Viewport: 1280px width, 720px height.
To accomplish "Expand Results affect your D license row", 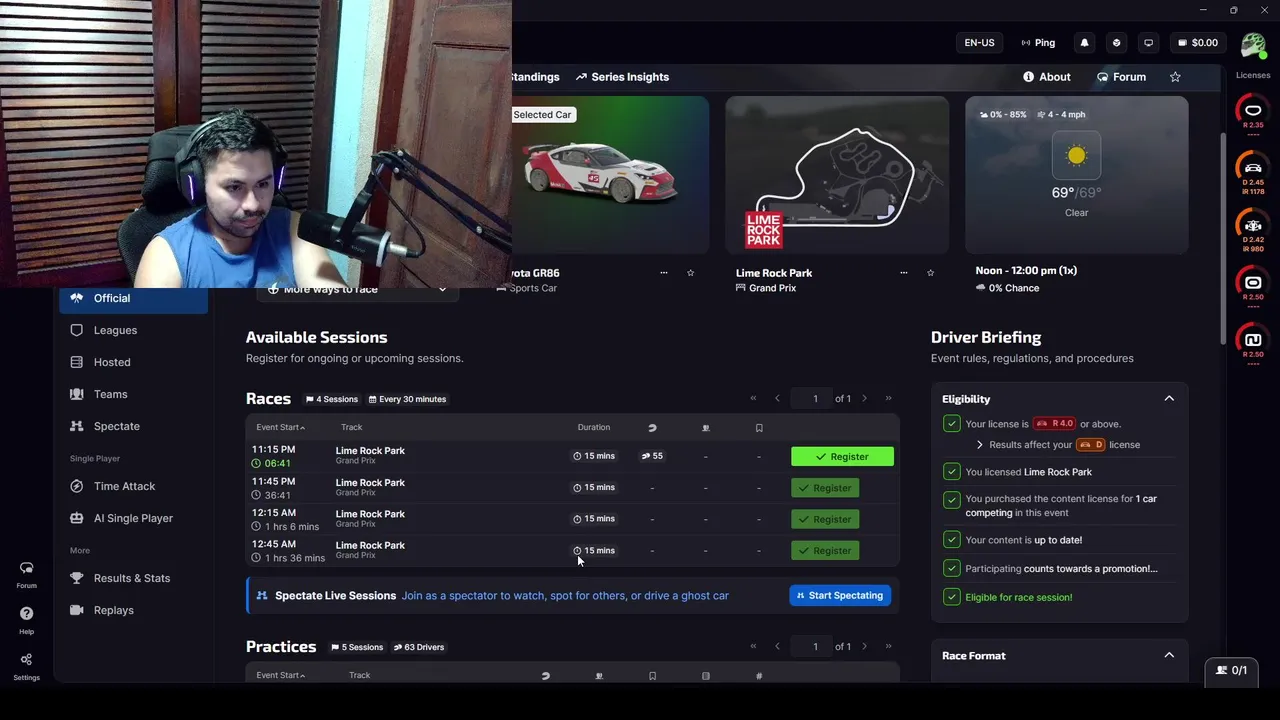I will (1058, 445).
